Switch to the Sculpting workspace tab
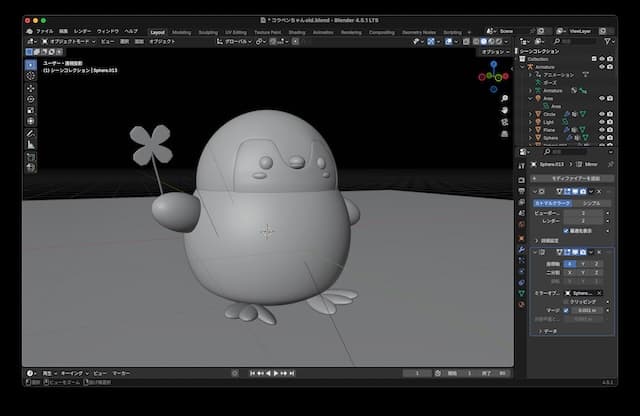Viewport: 640px width, 416px height. click(208, 32)
